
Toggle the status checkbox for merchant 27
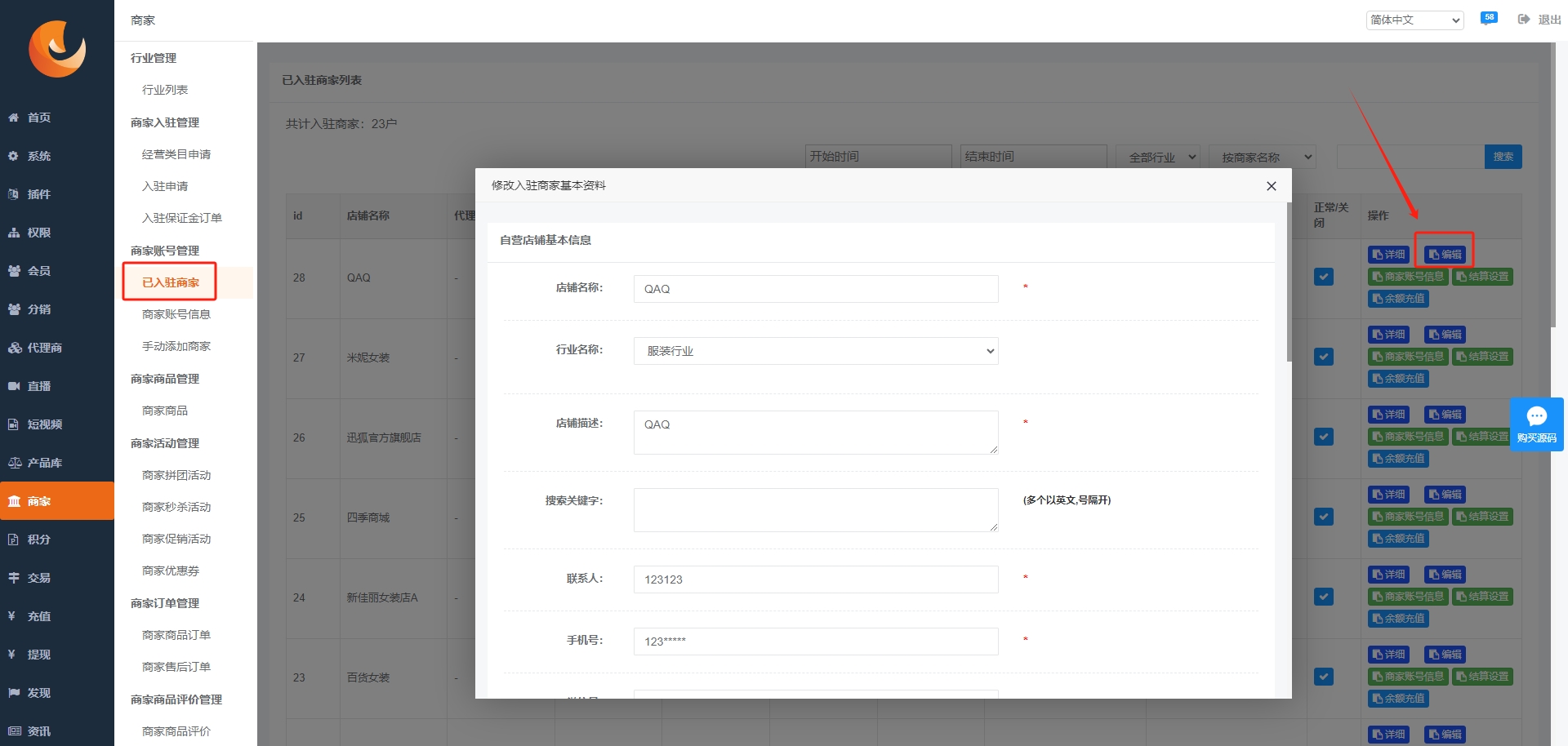(x=1324, y=357)
